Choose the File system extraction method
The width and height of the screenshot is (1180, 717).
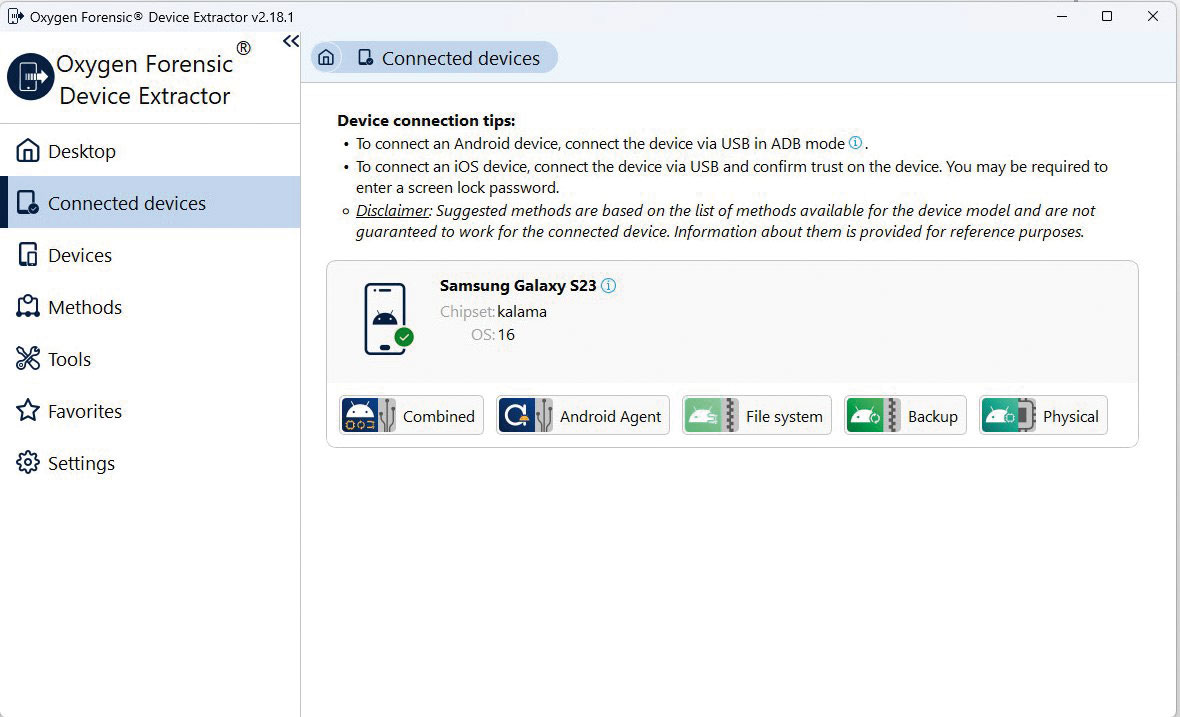pos(756,416)
